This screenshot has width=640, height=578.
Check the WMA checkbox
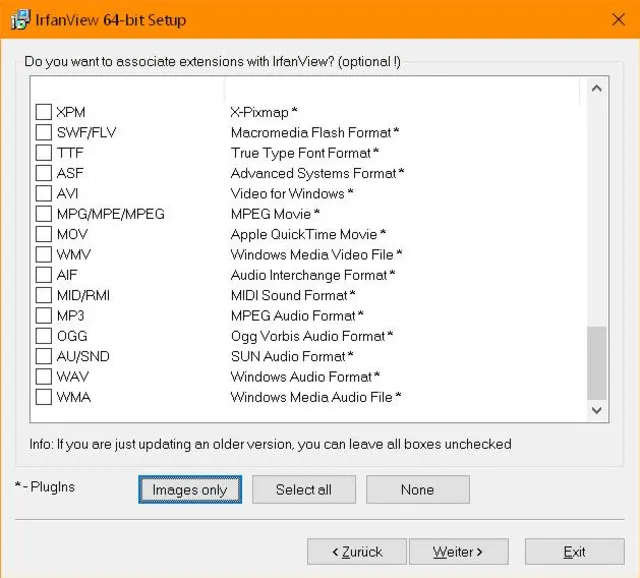44,397
